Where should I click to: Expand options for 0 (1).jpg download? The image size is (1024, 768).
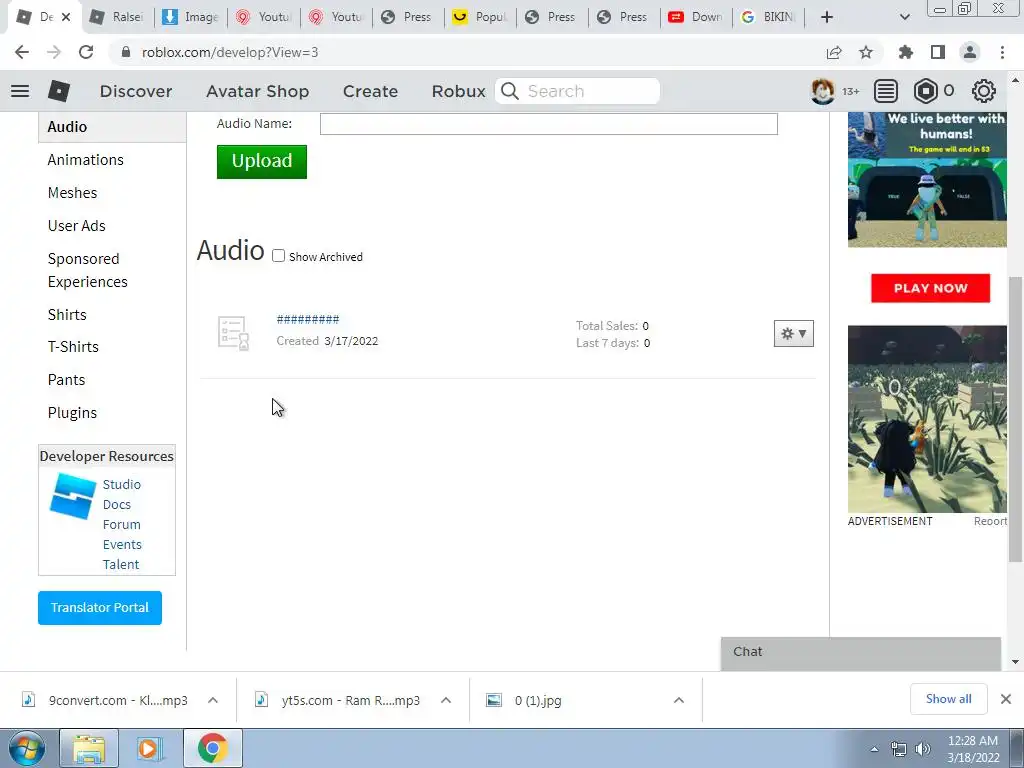679,700
